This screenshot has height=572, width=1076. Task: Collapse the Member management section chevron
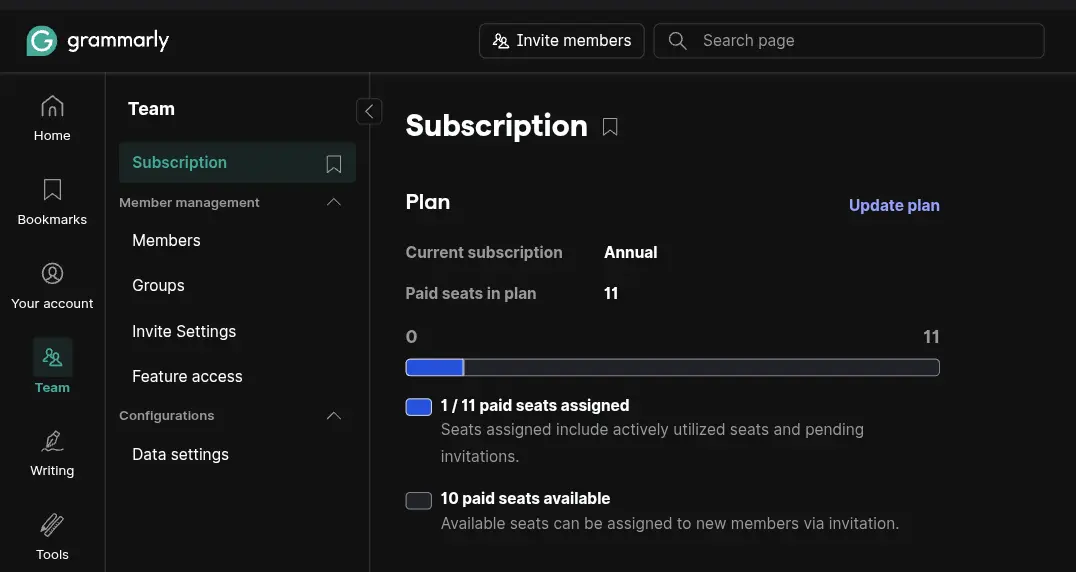point(334,202)
